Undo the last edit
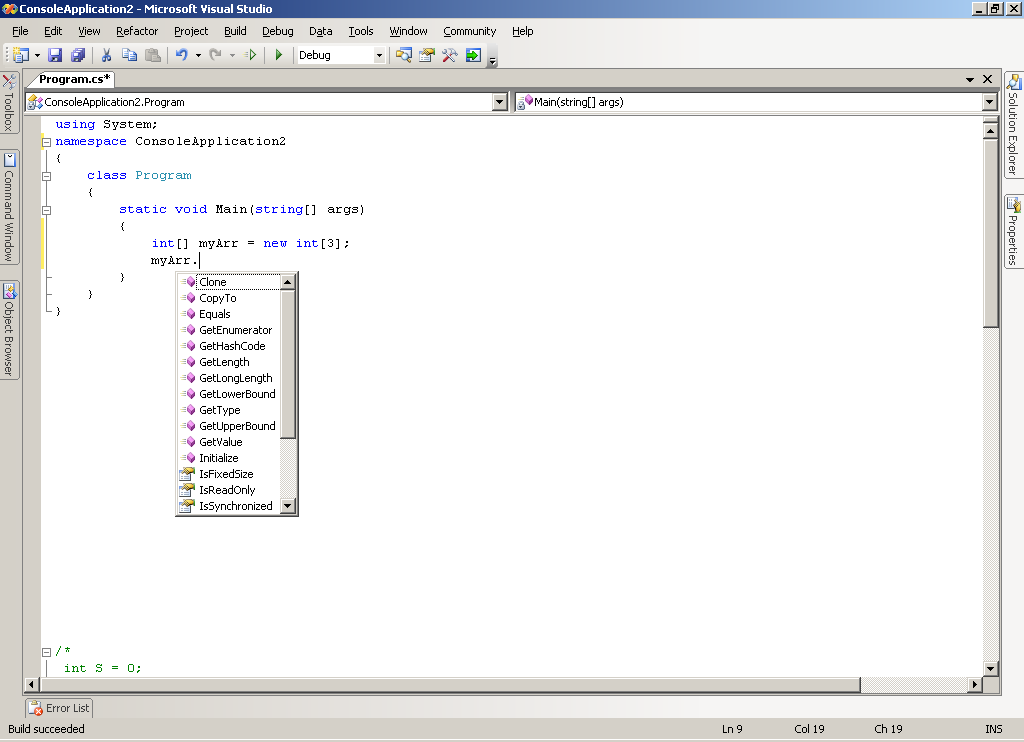The image size is (1024, 742). [182, 56]
